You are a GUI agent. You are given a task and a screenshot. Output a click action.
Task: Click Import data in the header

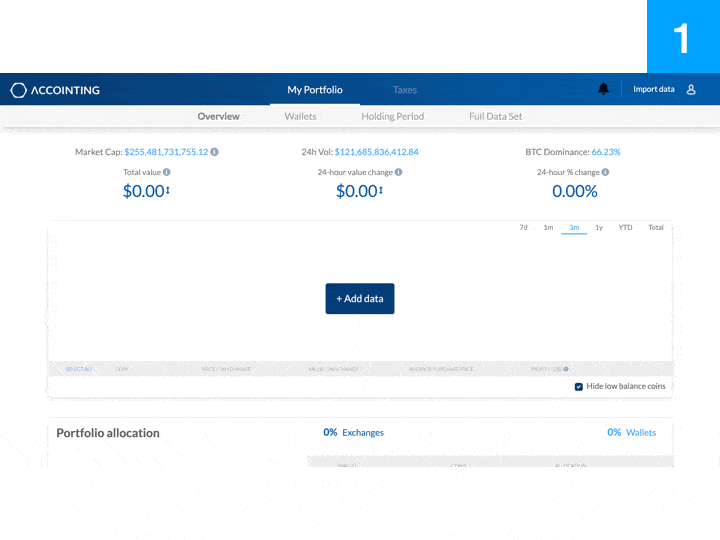653,89
